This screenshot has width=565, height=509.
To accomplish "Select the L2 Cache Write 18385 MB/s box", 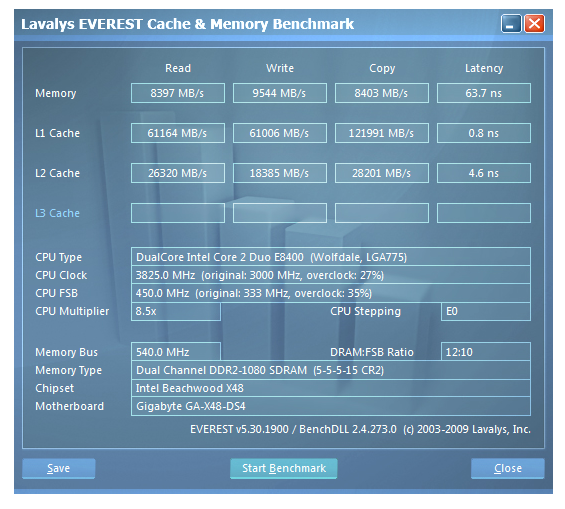I will click(280, 173).
